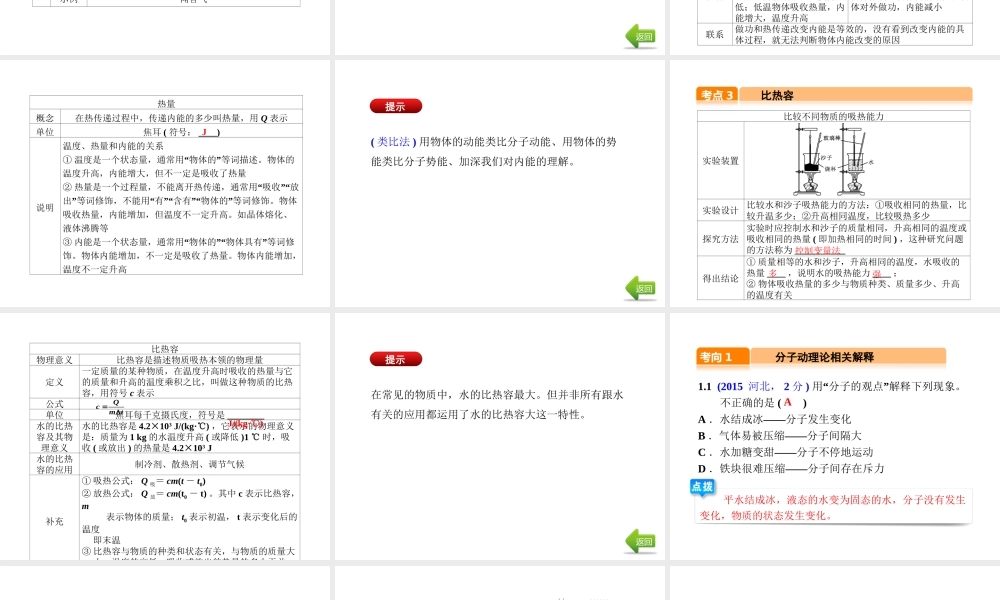Click the 分子动理论相关解释 heading banner

(x=848, y=357)
